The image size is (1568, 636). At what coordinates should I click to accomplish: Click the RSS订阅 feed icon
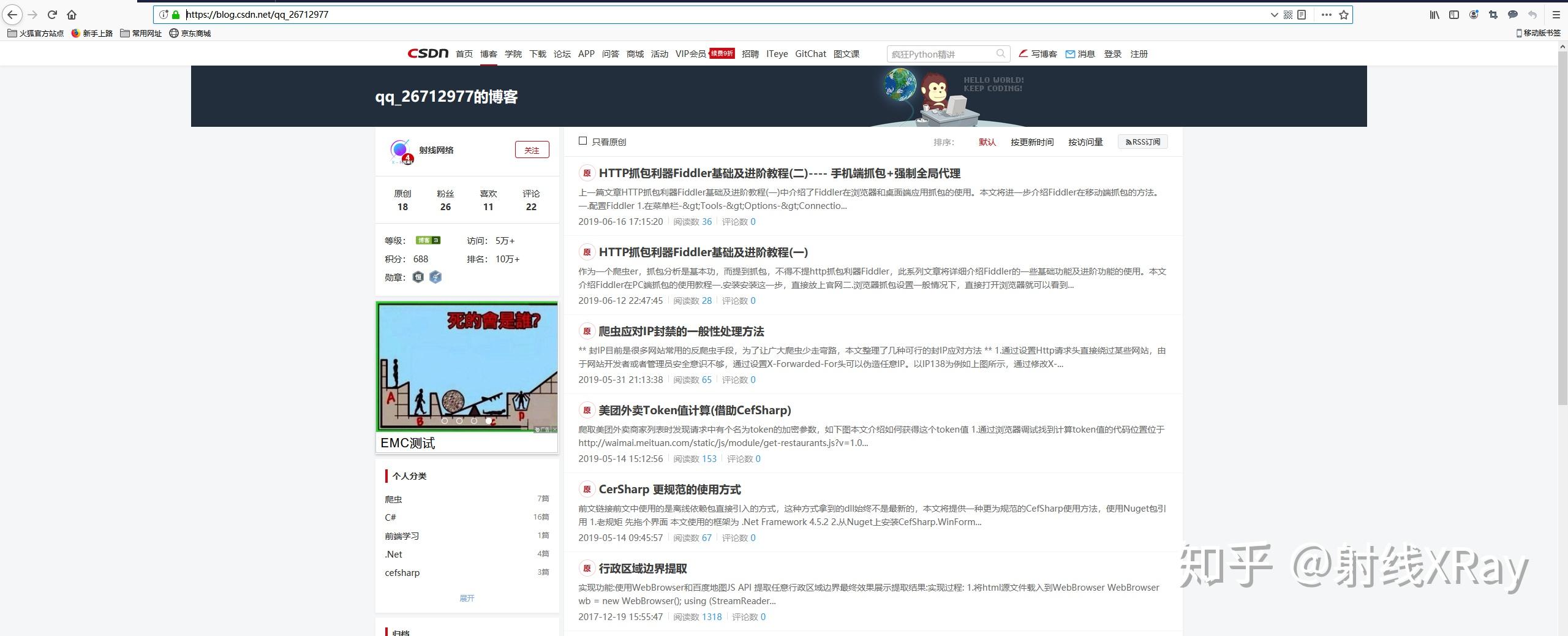coord(1129,142)
